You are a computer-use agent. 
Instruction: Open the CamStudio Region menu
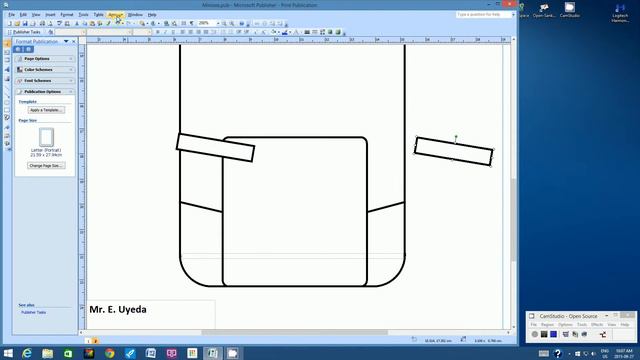(x=547, y=324)
